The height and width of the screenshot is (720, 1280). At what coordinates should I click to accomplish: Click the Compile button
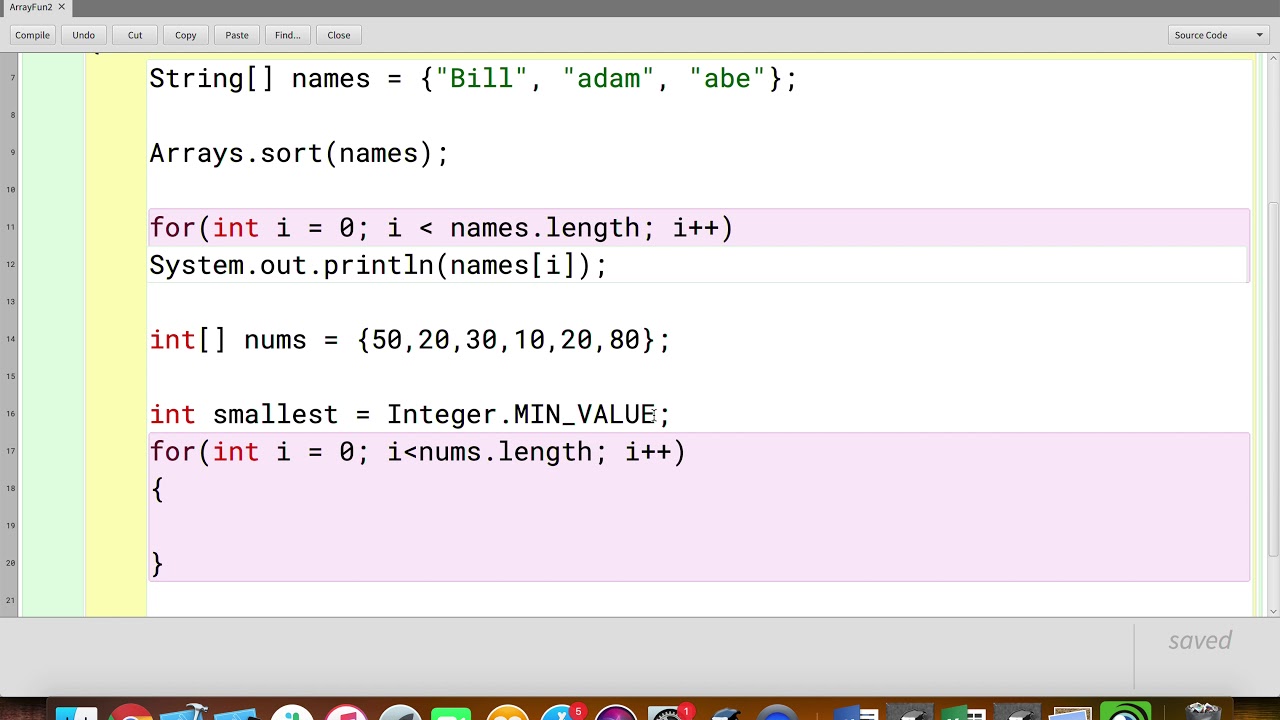pyautogui.click(x=32, y=35)
